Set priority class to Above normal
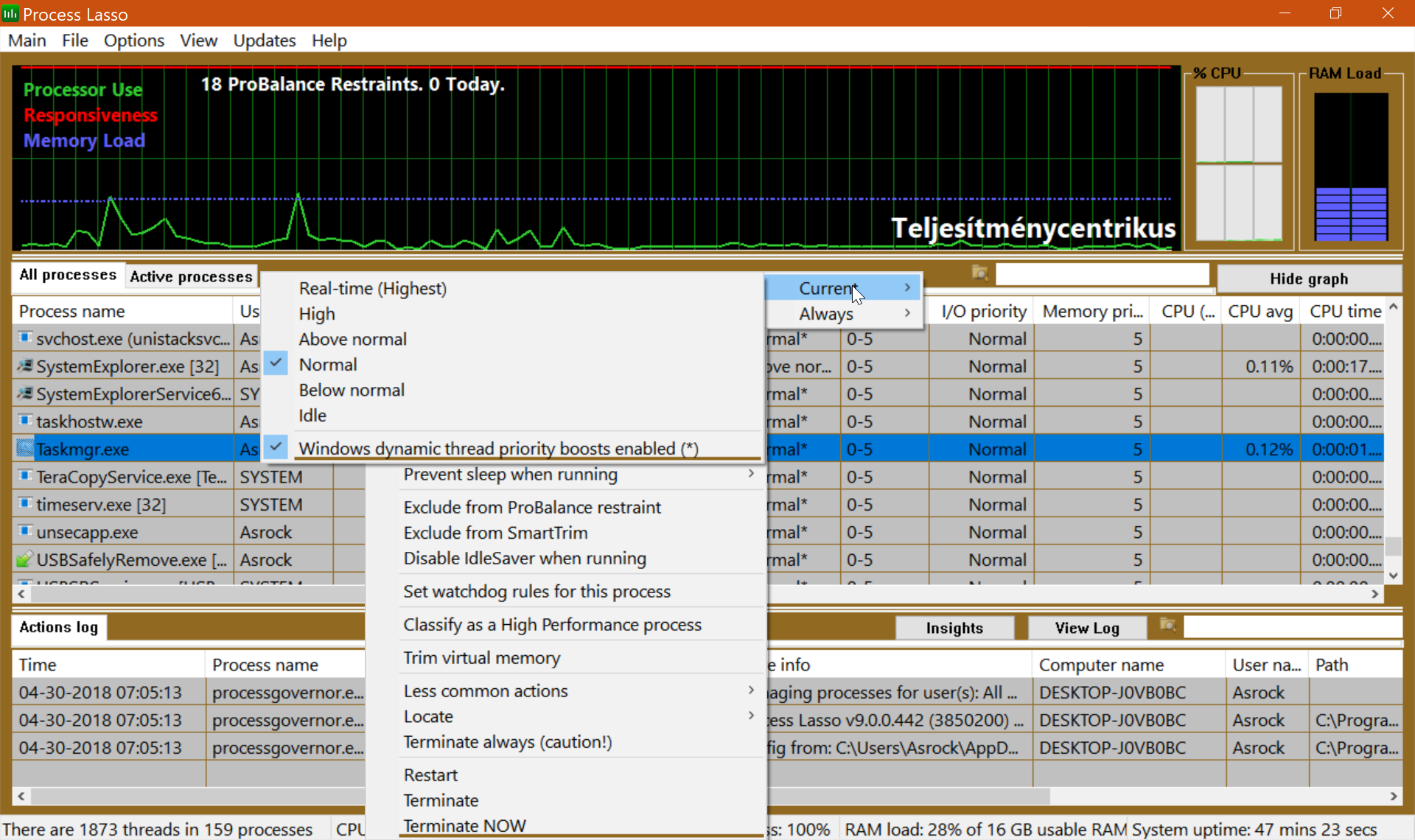 coord(352,339)
